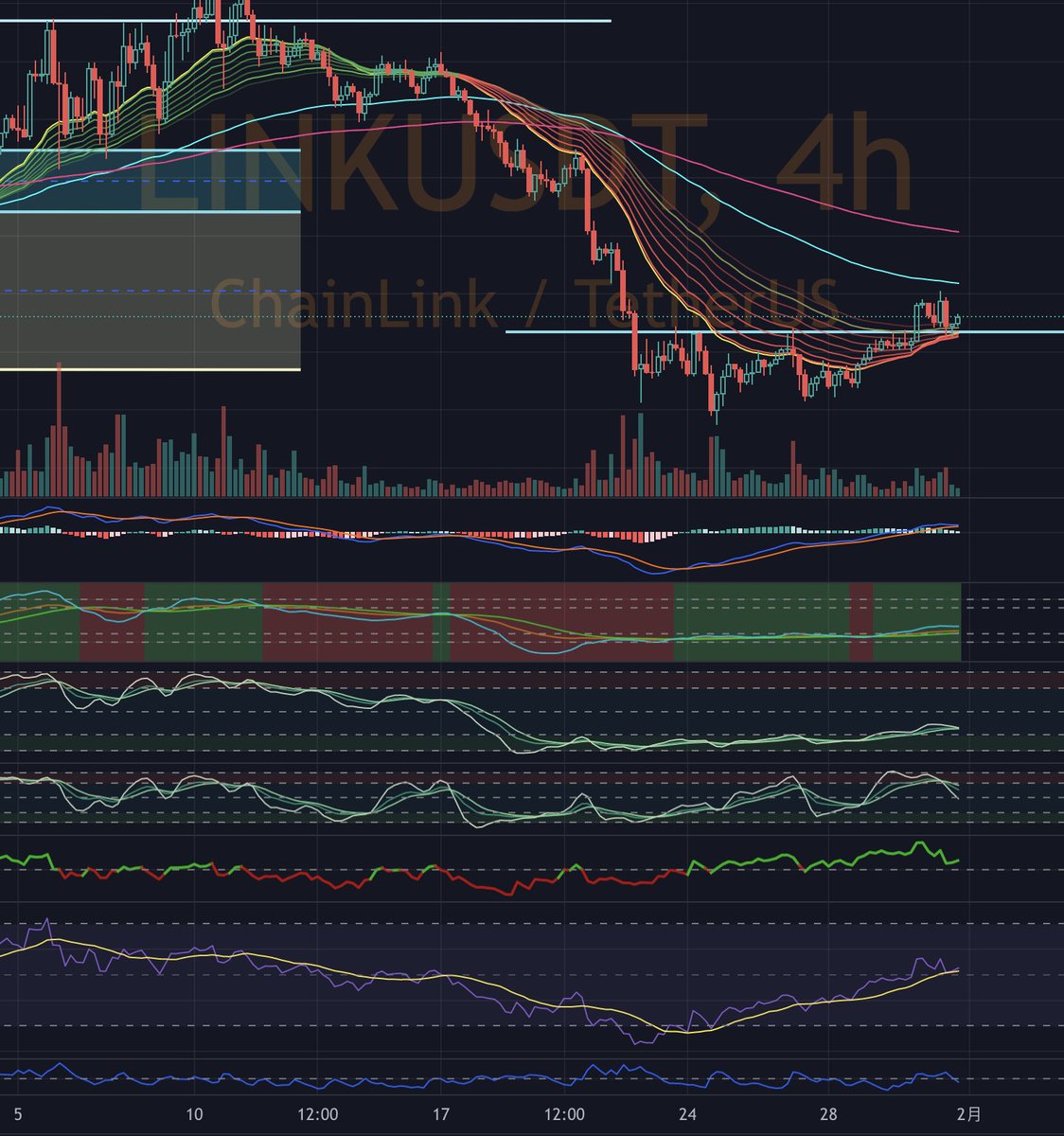
Task: Select the blue shaded rectangle zone drawing
Action: tap(150, 181)
